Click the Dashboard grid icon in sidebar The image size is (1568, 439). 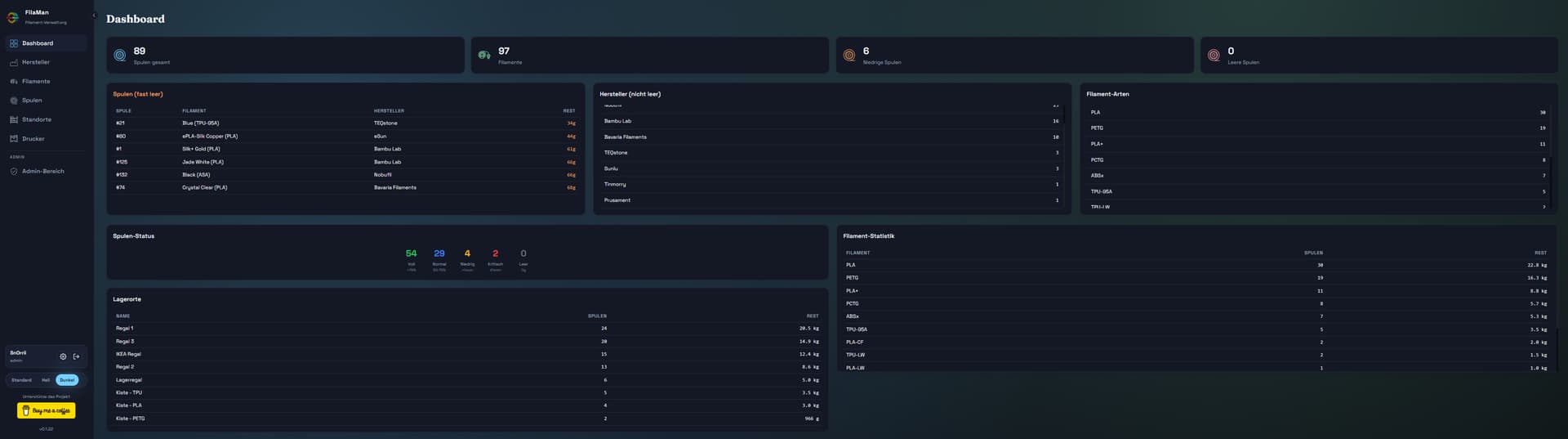[x=14, y=43]
